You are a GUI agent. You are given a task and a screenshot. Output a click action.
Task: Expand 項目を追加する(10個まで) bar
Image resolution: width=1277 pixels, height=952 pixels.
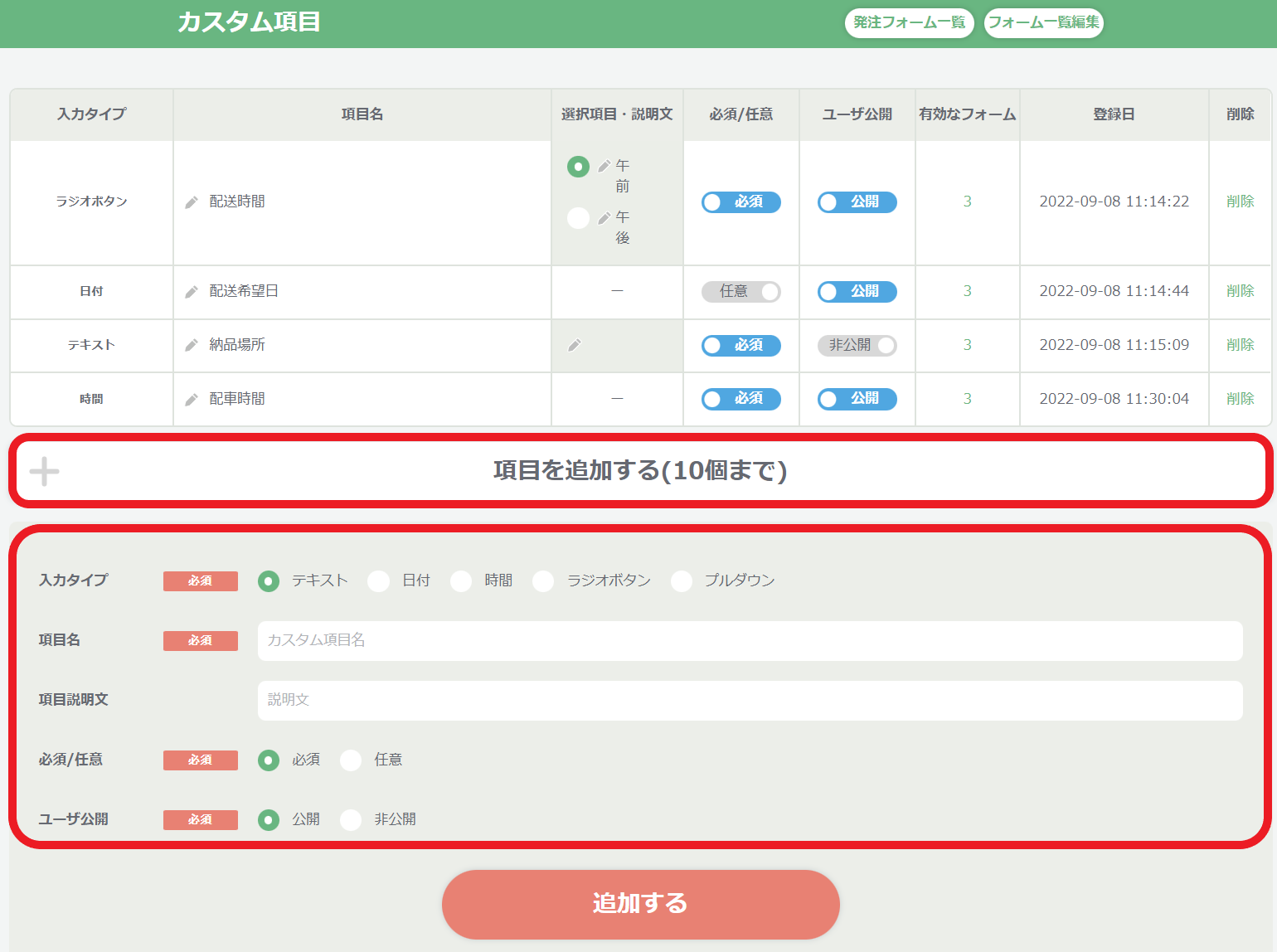[x=641, y=471]
